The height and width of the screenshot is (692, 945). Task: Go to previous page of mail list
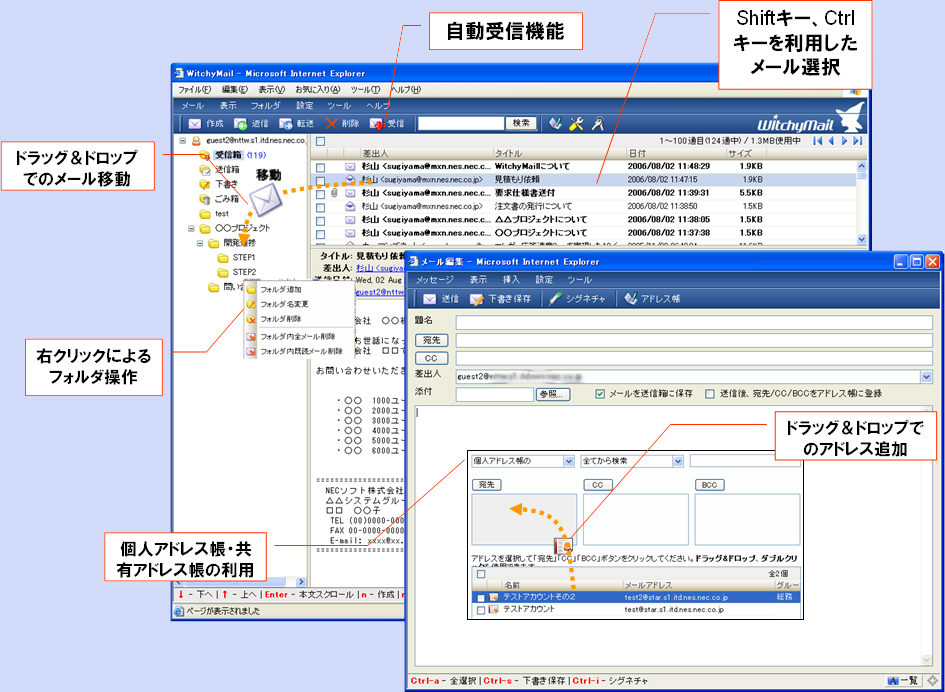point(831,140)
